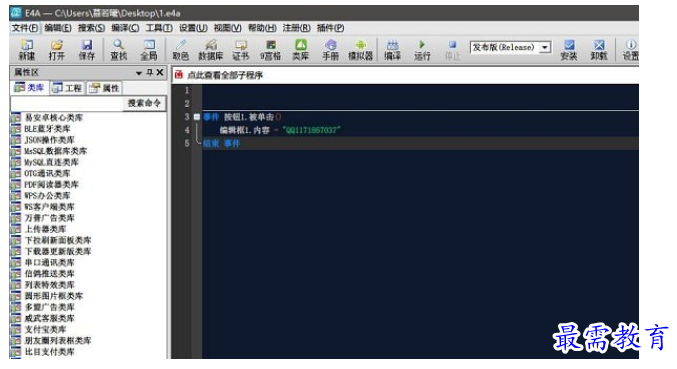The height and width of the screenshot is (369, 677).
Task: Click the 结束 事件 code line
Action: pos(221,143)
